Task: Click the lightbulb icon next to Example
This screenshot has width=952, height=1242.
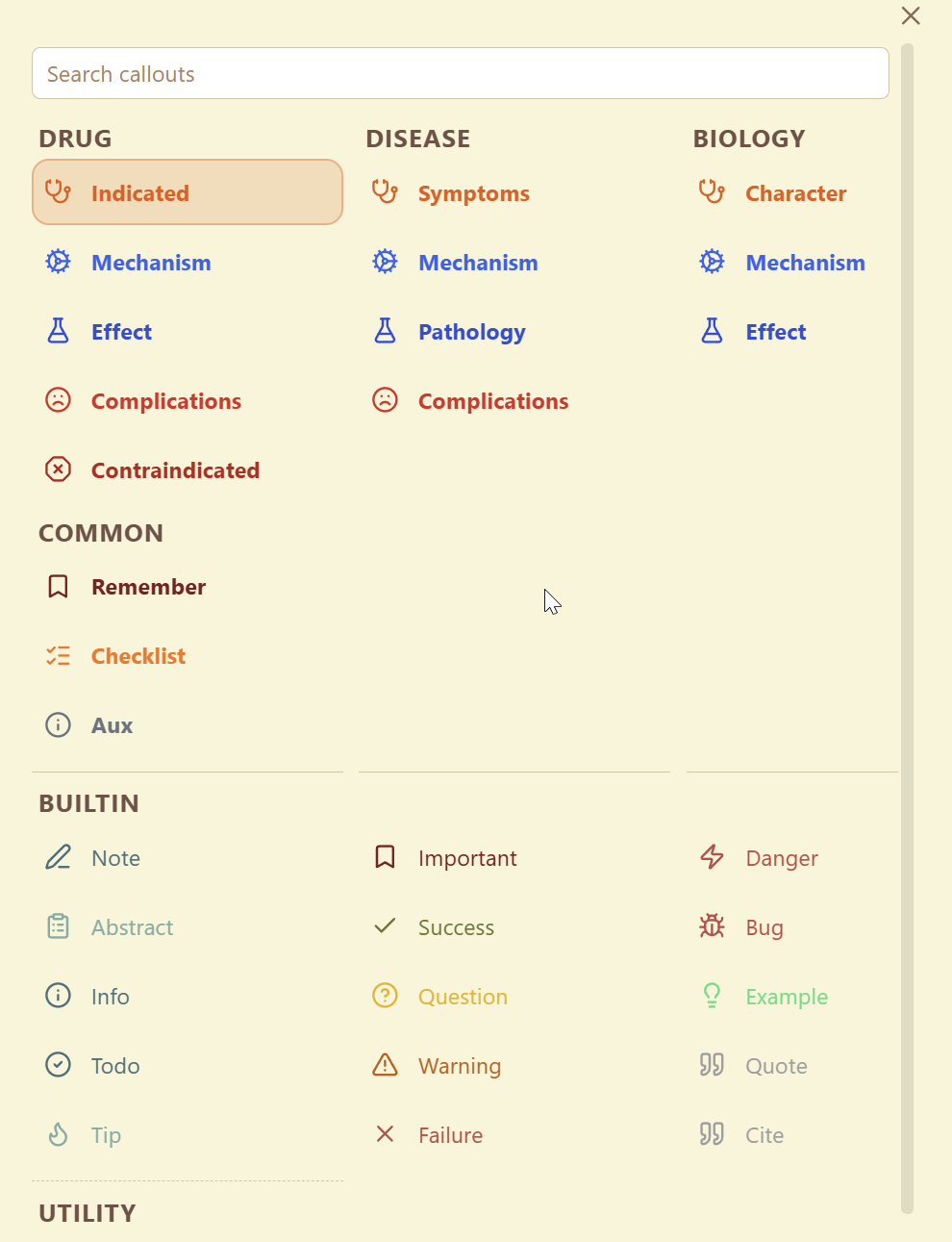Action: point(712,995)
